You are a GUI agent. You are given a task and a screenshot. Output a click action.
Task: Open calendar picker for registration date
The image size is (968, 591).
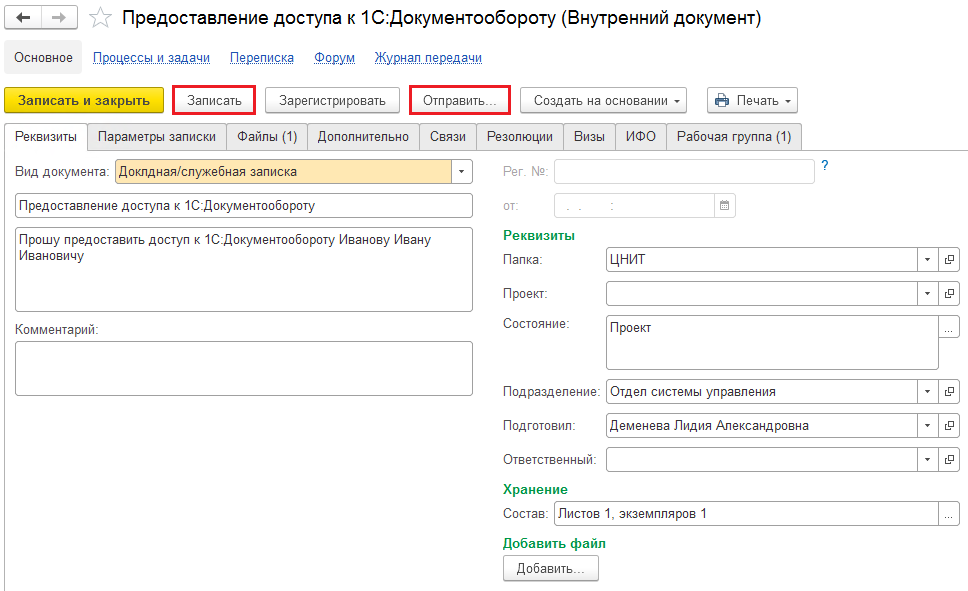tap(724, 206)
